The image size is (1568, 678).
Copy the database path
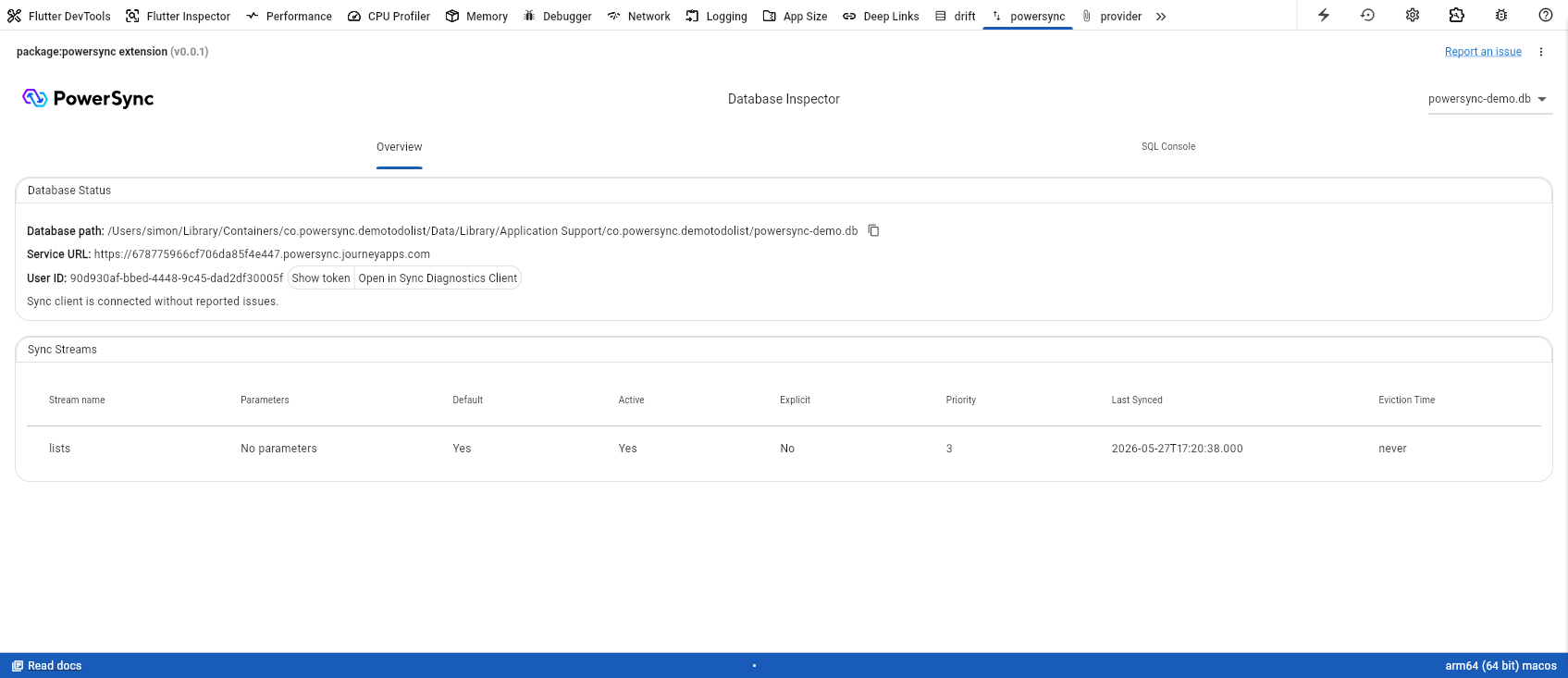873,230
